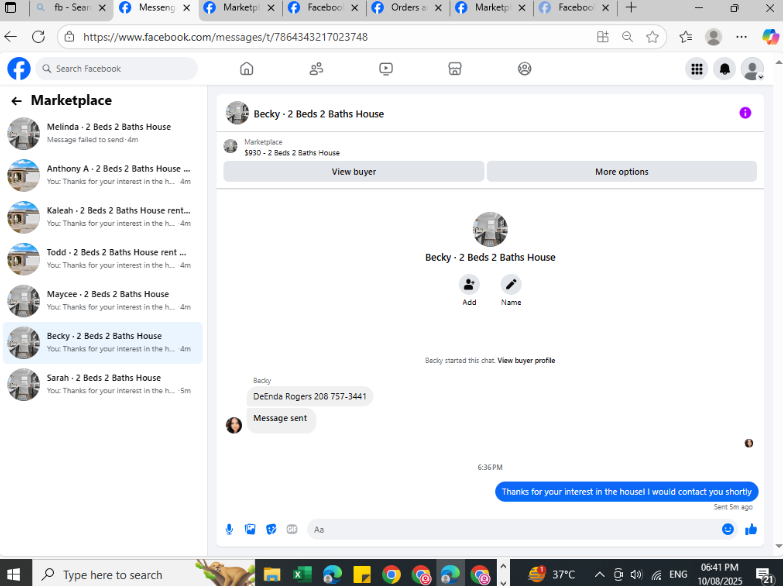Click the pencil Name icon
Screen dimensions: 783x586
click(x=511, y=284)
